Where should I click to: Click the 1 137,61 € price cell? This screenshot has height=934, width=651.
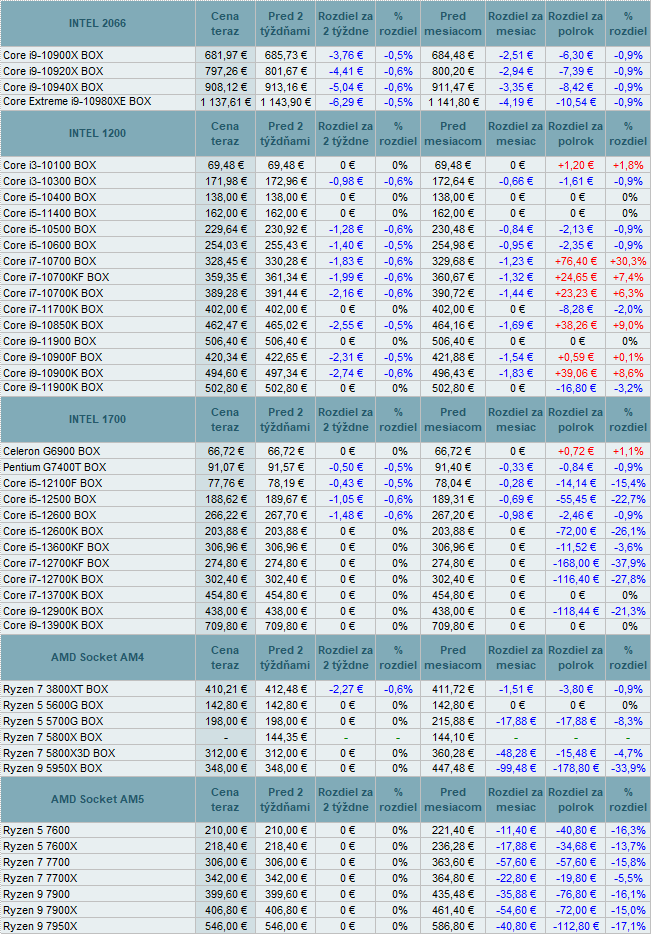click(x=226, y=102)
